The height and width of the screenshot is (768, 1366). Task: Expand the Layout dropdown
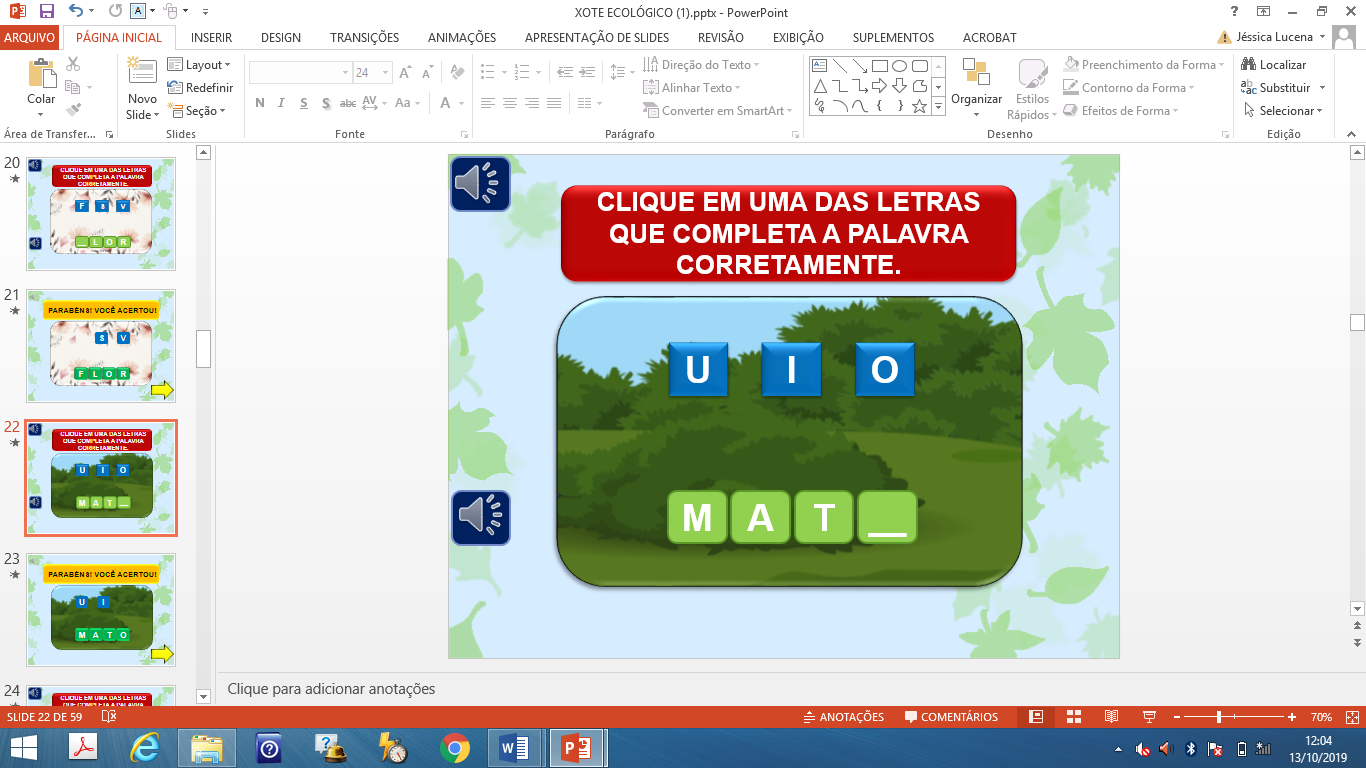click(x=205, y=65)
